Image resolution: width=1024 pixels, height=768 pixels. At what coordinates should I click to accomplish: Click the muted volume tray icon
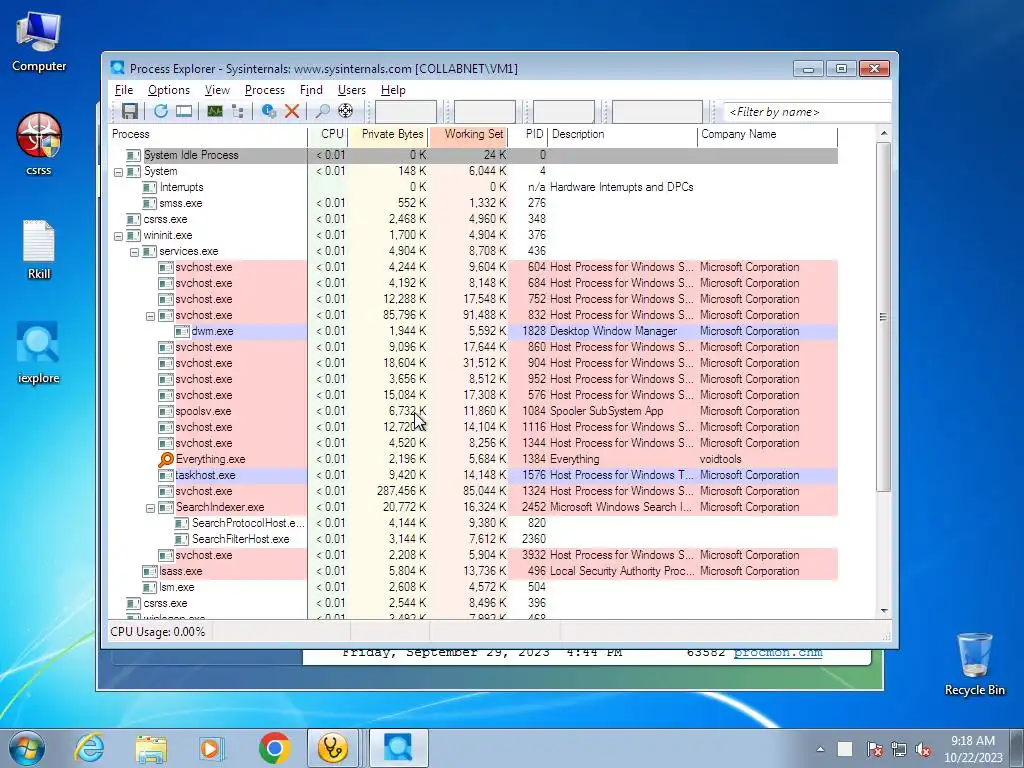coord(923,749)
